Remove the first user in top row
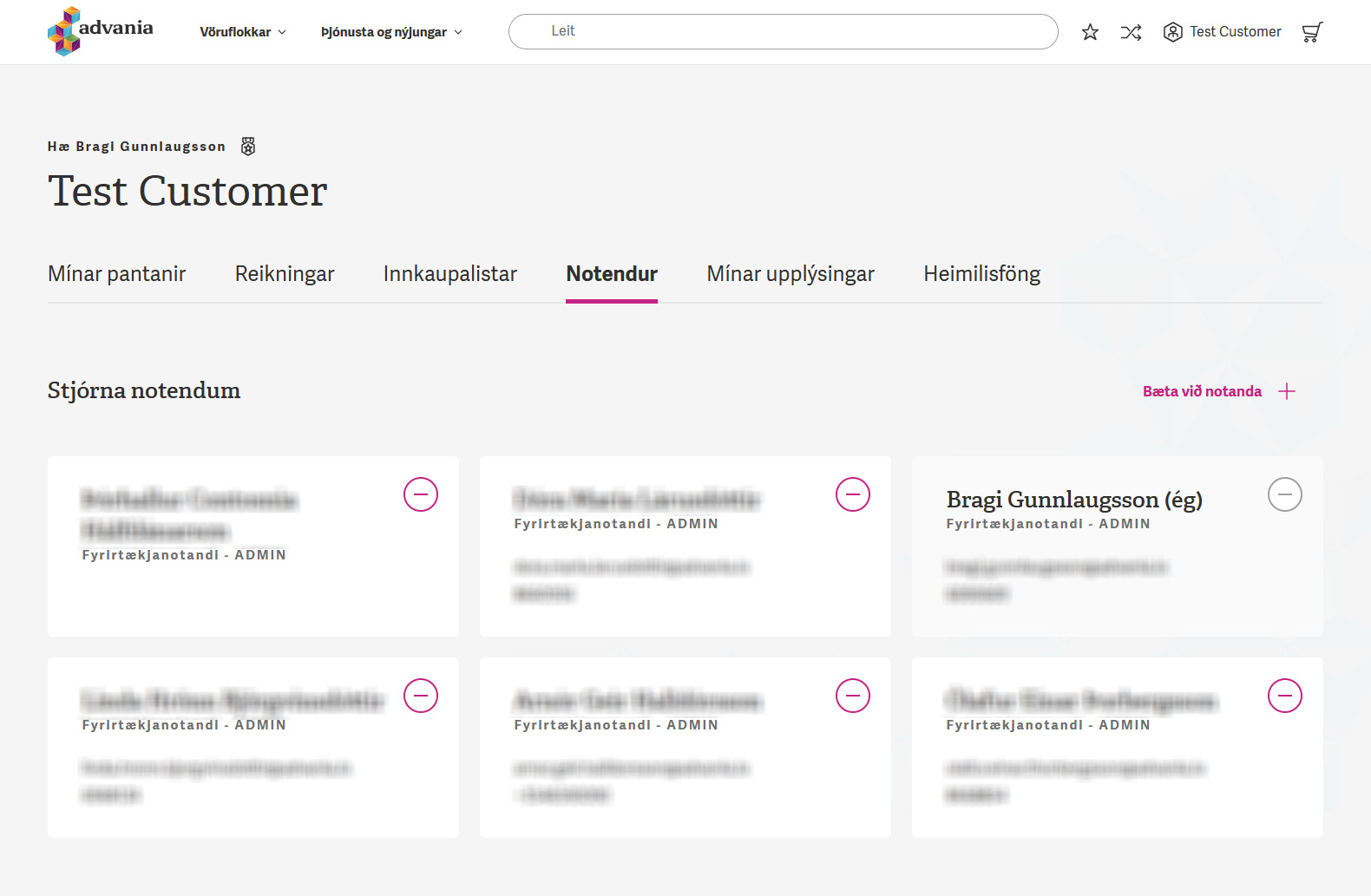This screenshot has height=896, width=1371. [421, 494]
